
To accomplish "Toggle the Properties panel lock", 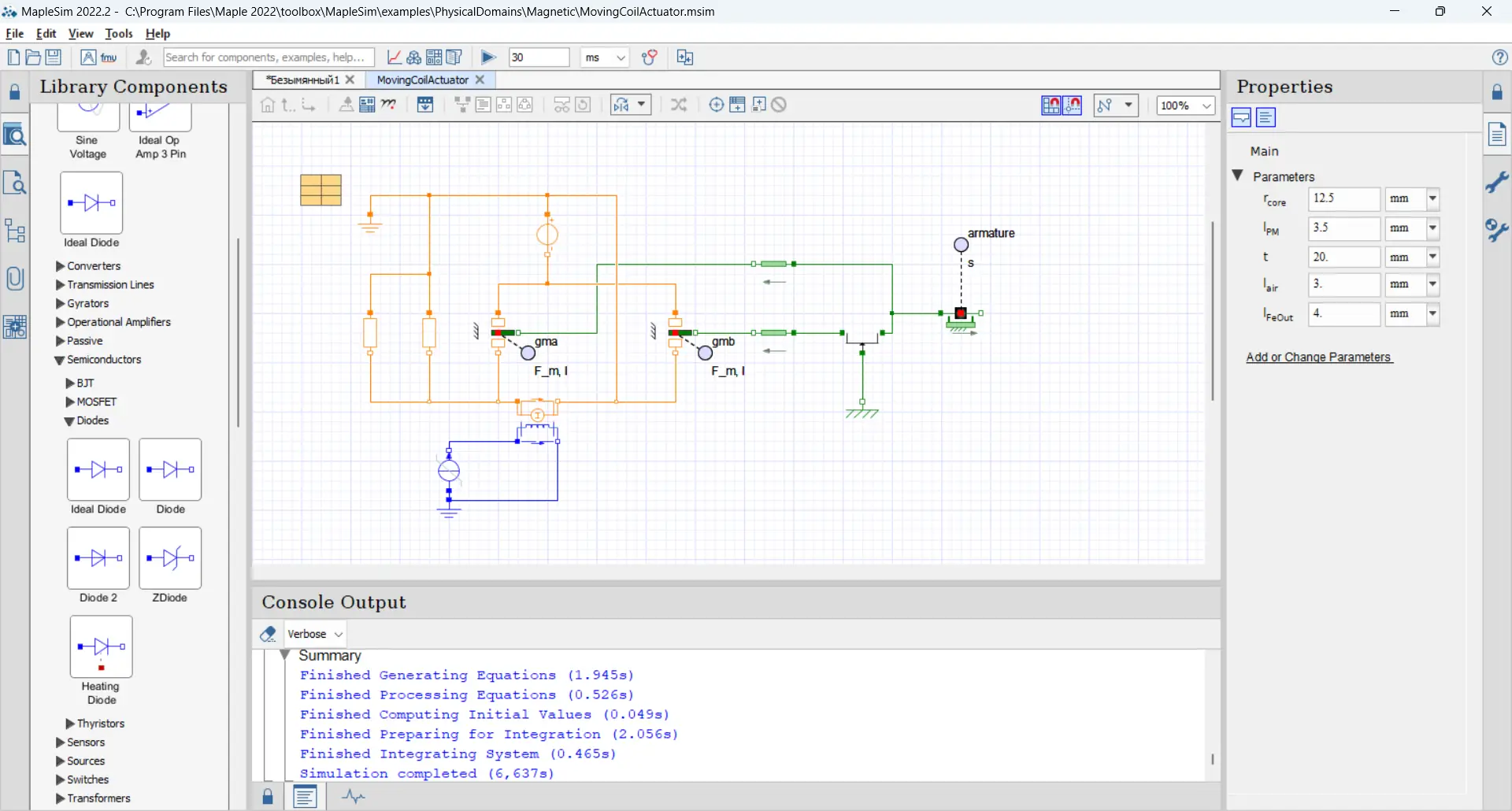I will pos(1497,93).
